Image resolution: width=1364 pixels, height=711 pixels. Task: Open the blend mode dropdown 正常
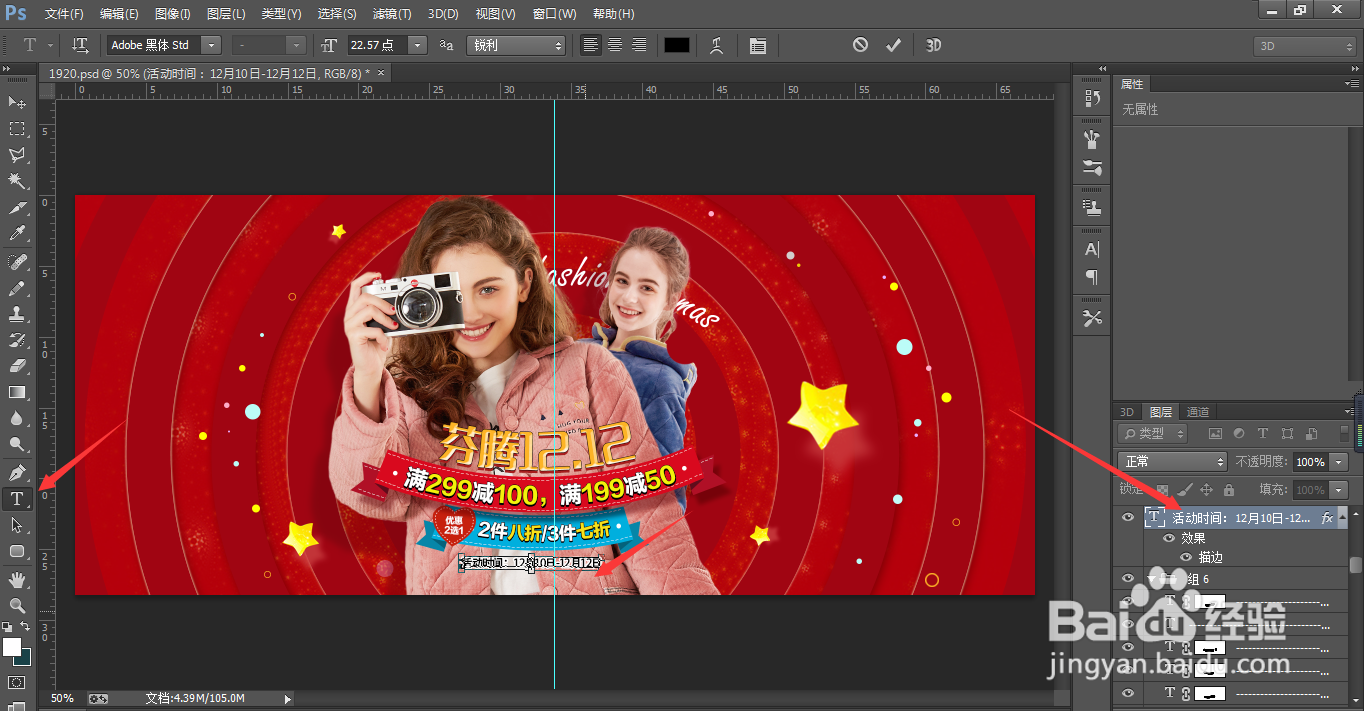(x=1173, y=461)
